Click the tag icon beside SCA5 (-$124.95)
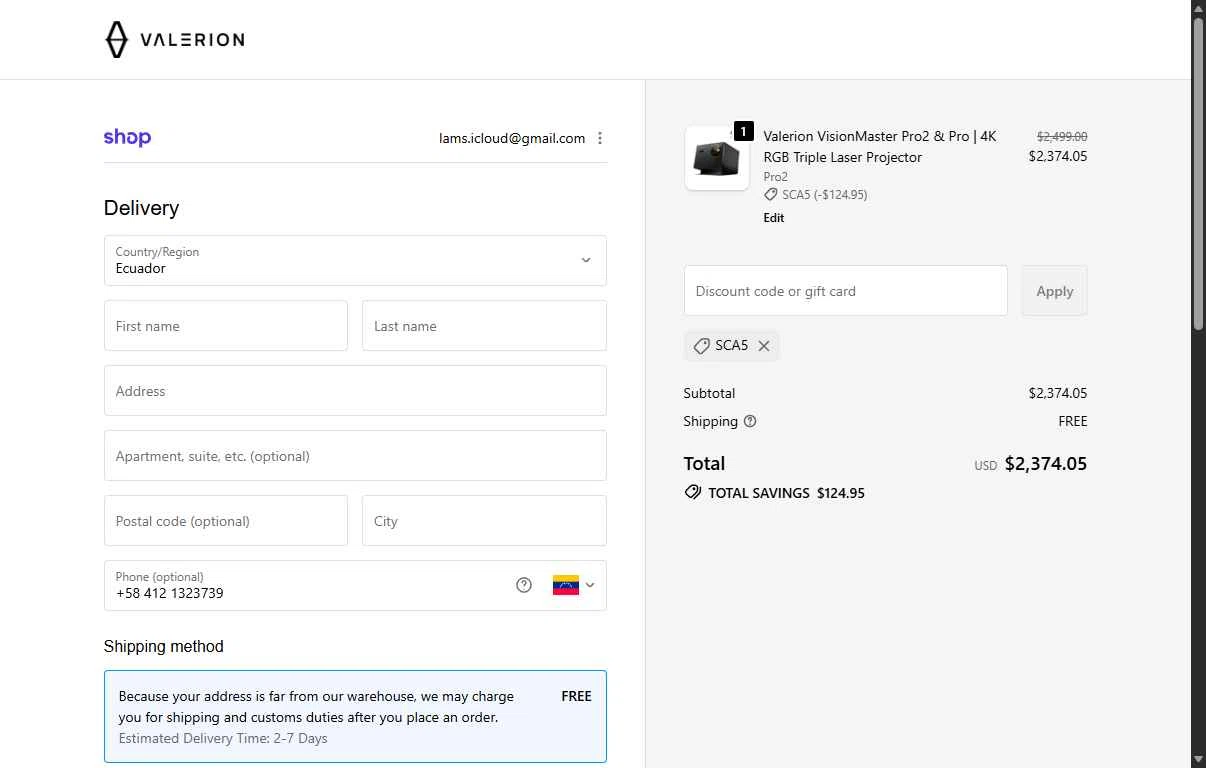Screen dimensions: 1206x768 (x=771, y=195)
